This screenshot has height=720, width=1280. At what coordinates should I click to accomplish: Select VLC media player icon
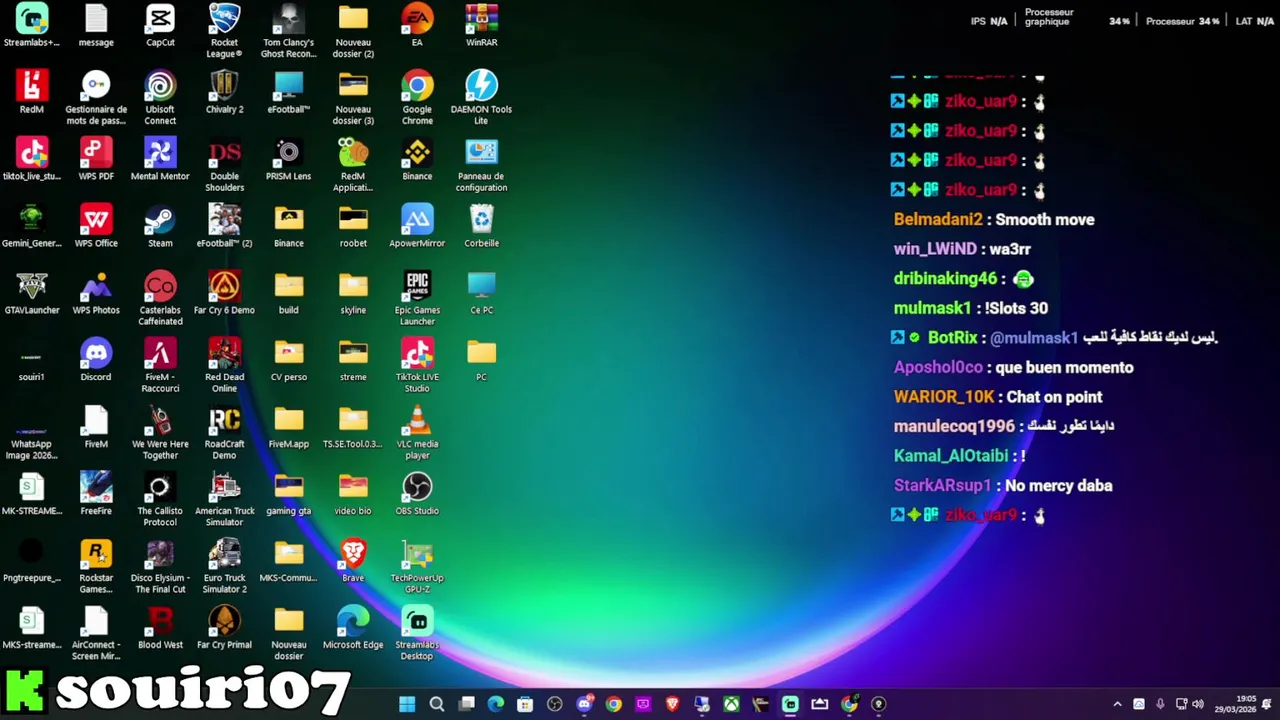[417, 433]
